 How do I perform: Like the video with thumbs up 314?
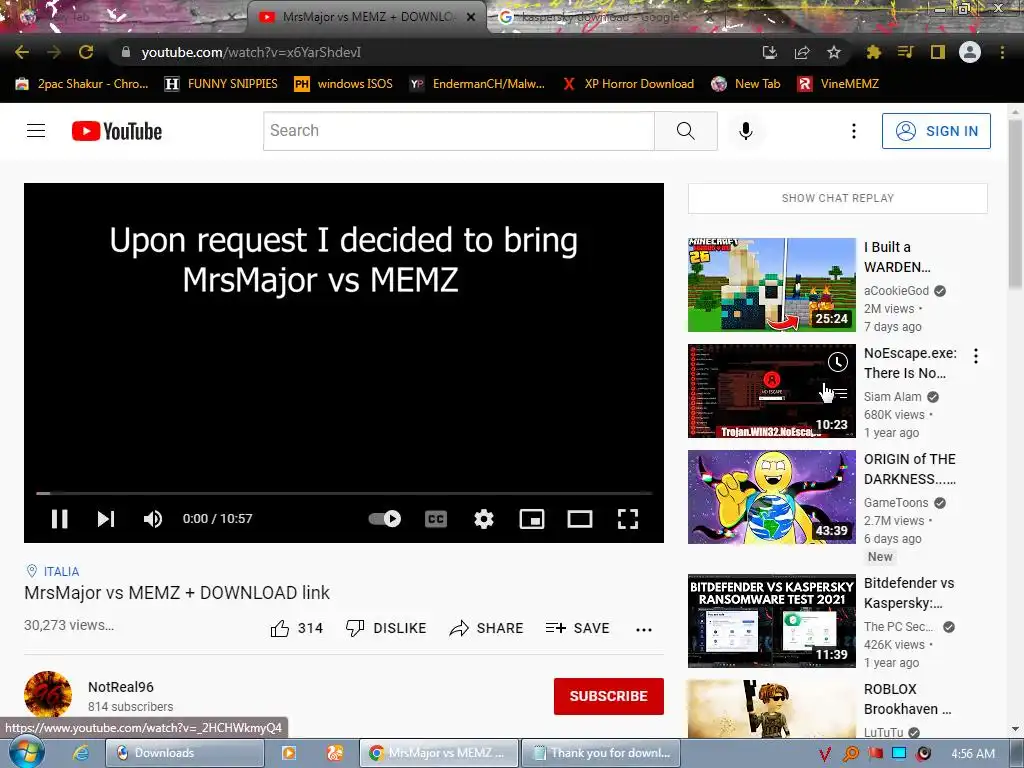[x=296, y=628]
